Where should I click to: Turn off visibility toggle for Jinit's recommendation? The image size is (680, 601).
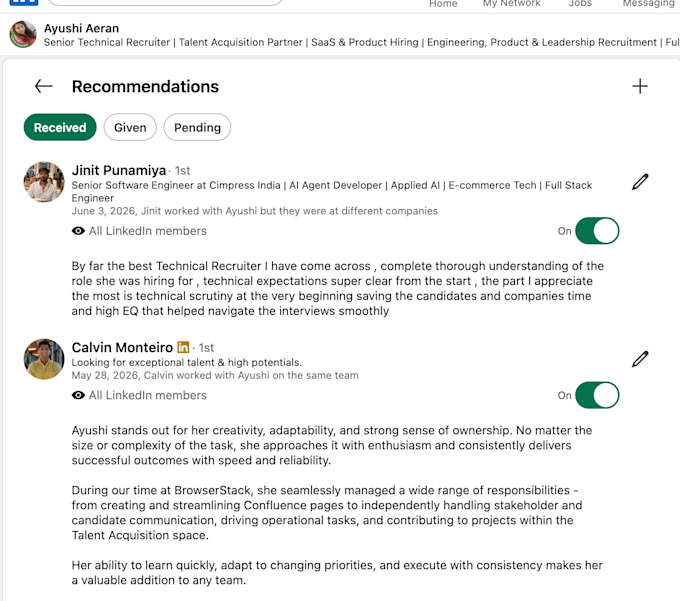[597, 231]
